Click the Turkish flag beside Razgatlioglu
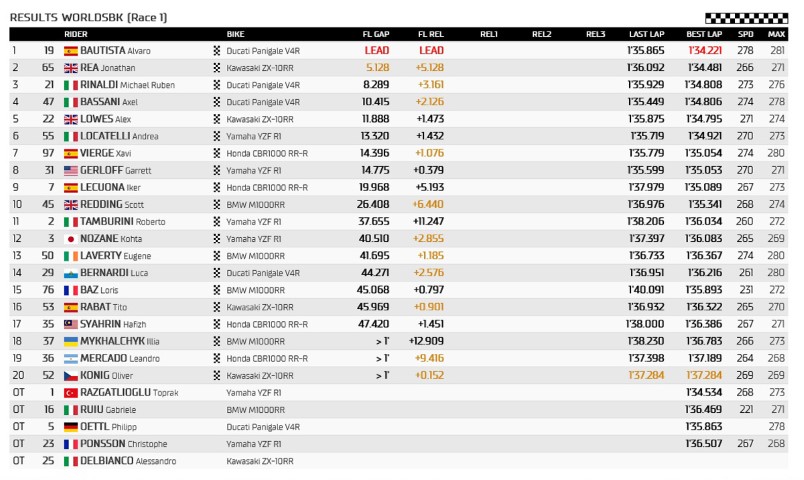 tap(70, 393)
